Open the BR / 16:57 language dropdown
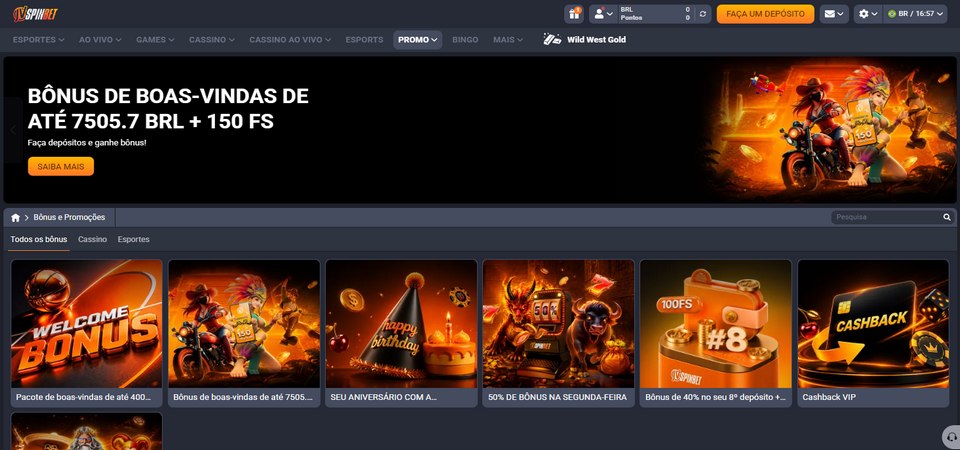Viewport: 960px width, 450px height. [x=915, y=14]
